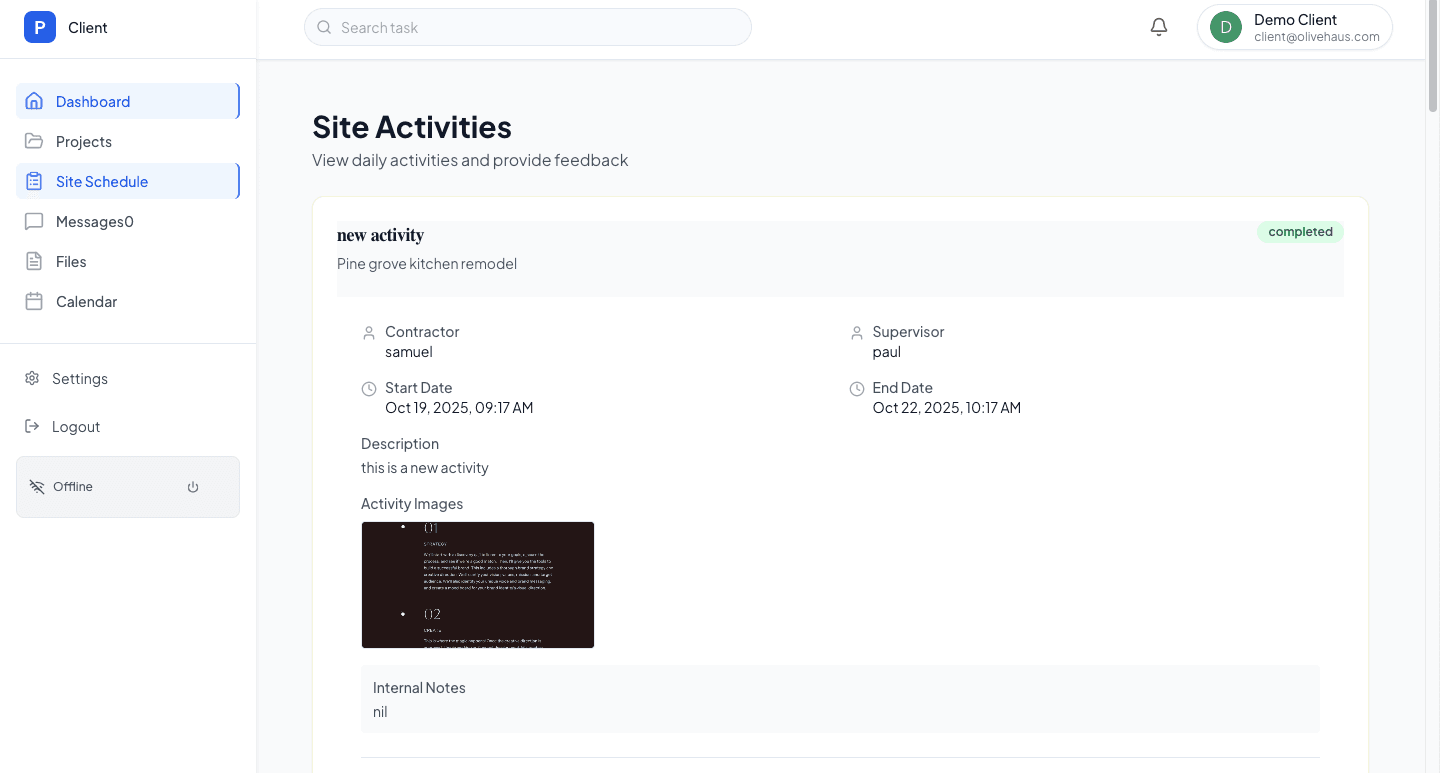Open the activity image thumbnail
This screenshot has width=1440, height=773.
tap(477, 584)
